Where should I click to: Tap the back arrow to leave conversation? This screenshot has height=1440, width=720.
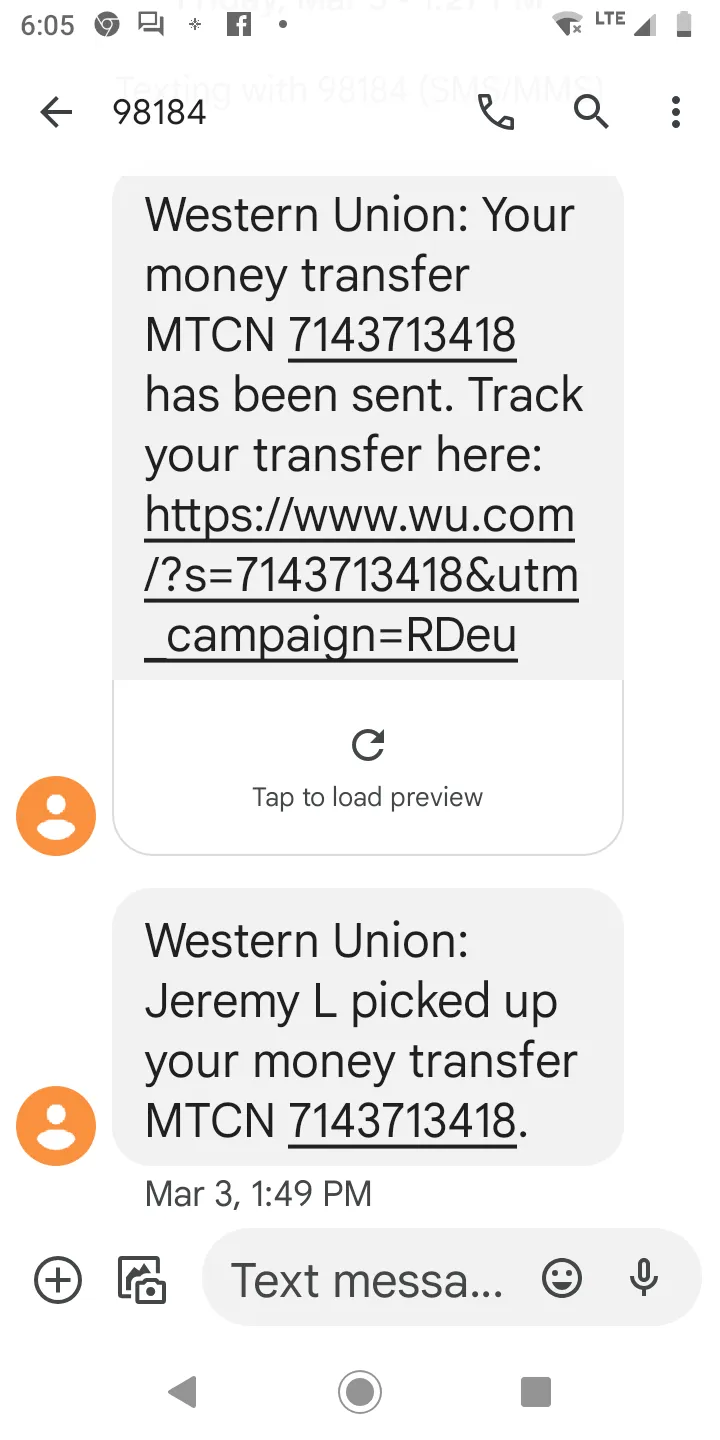point(56,112)
